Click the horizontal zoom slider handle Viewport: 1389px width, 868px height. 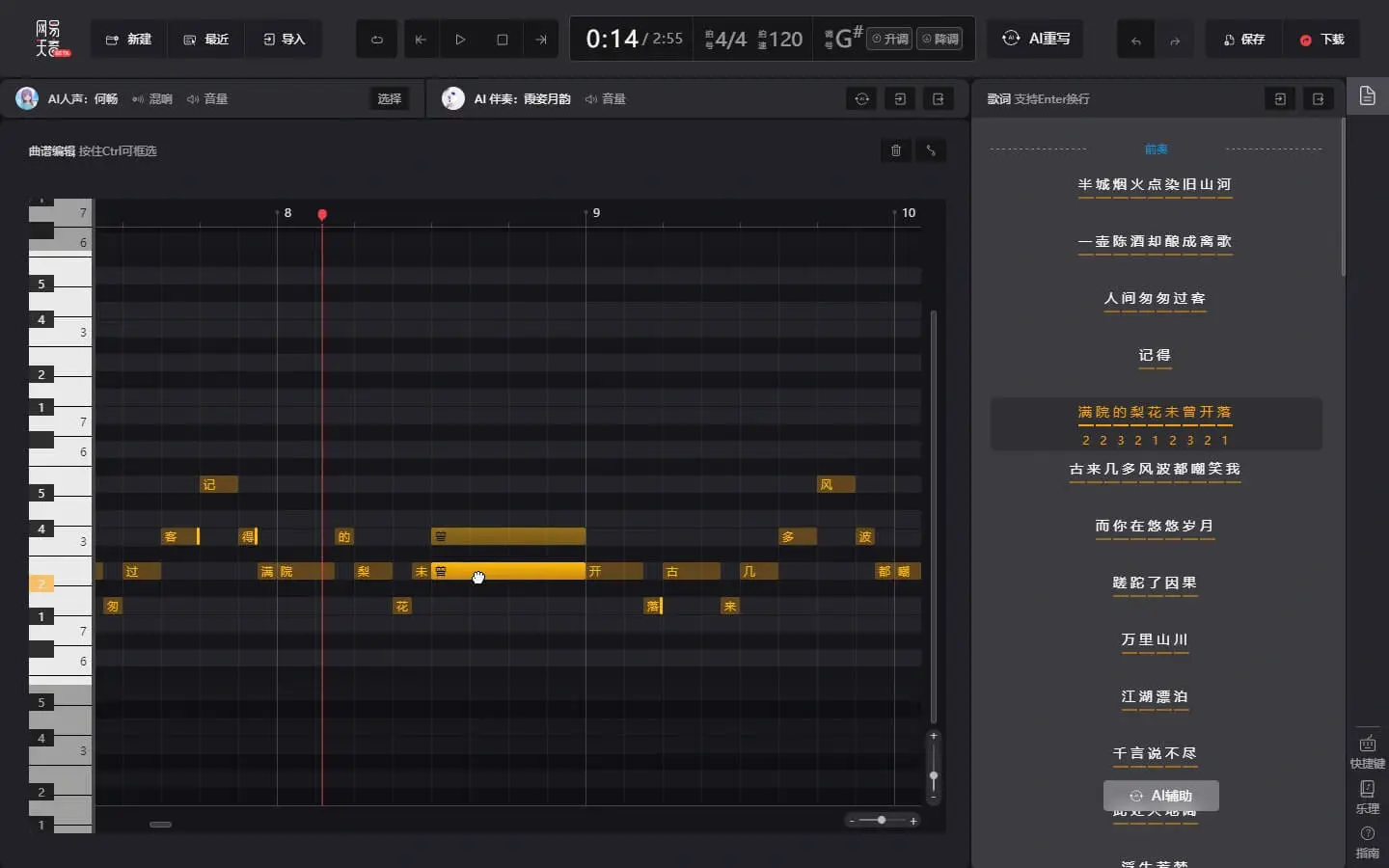click(882, 820)
